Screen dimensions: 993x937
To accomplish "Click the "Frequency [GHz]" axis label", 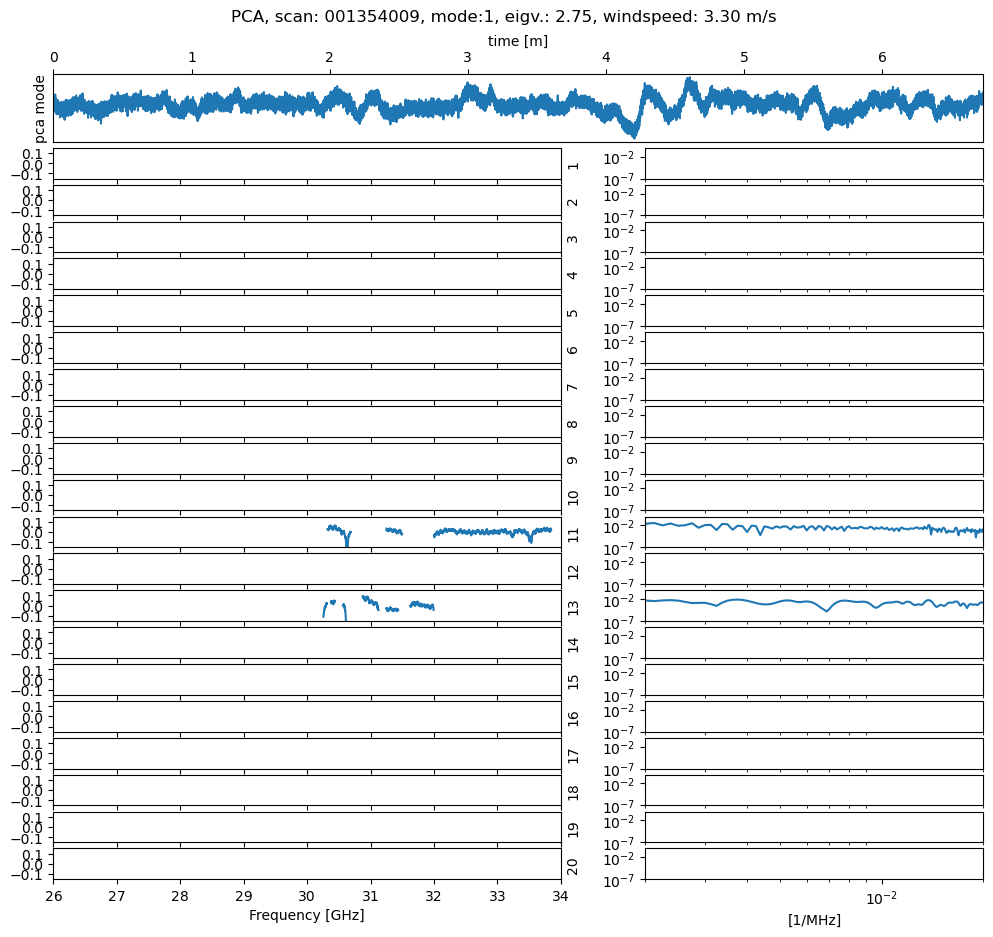I will [x=306, y=915].
